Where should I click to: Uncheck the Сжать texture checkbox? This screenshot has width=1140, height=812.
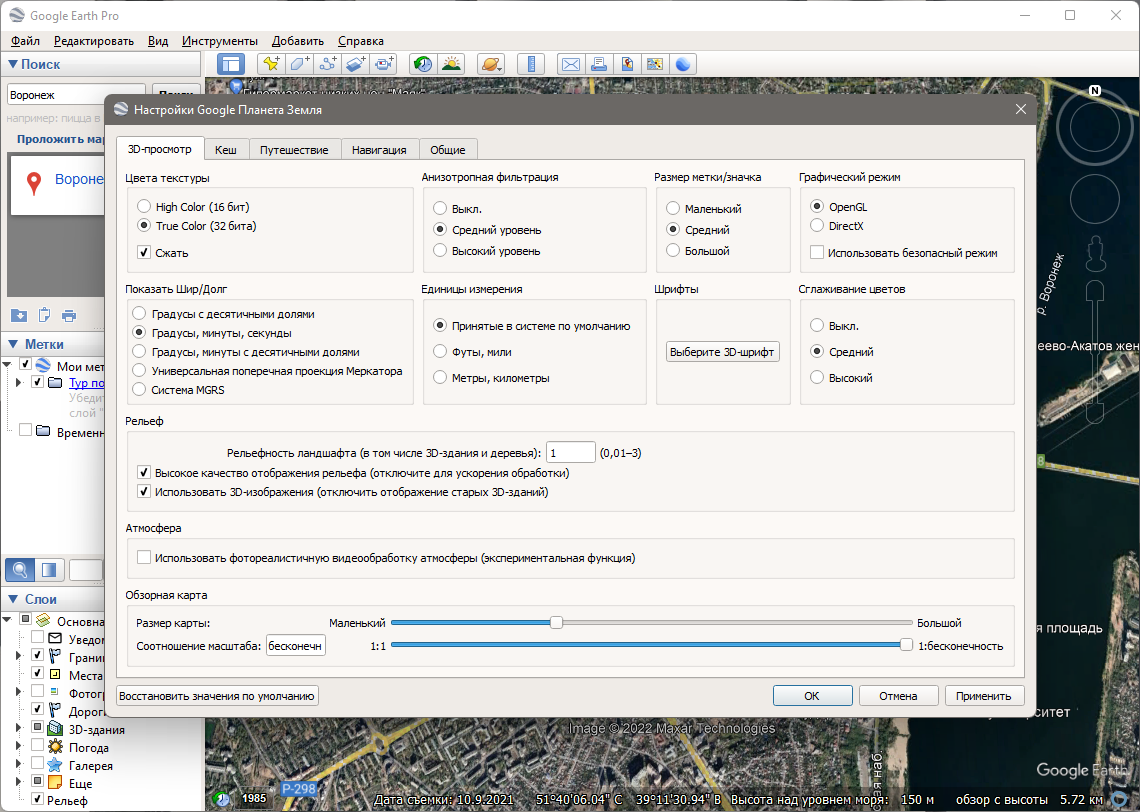pyautogui.click(x=144, y=253)
